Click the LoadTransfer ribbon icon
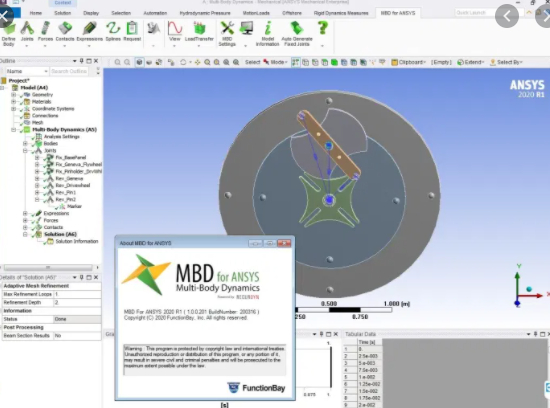The height and width of the screenshot is (408, 550). (199, 29)
